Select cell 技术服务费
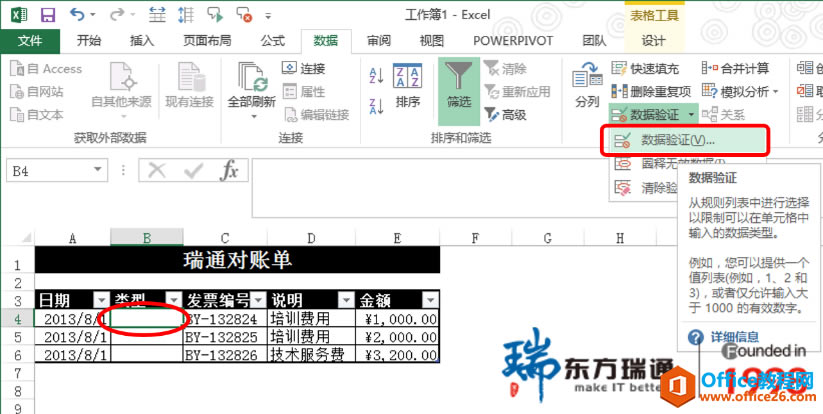The width and height of the screenshot is (823, 414). 311,355
